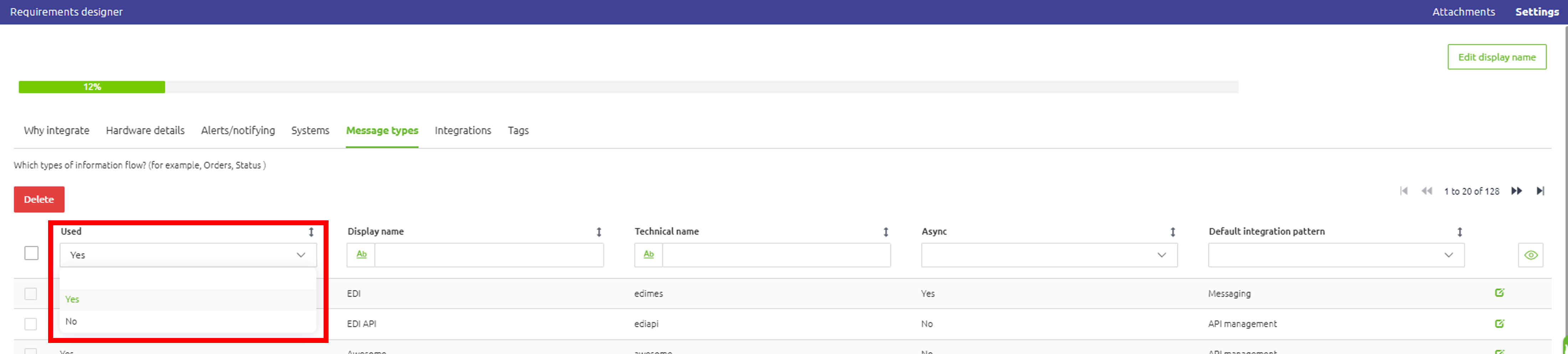The image size is (1568, 354).
Task: Switch to the Integrations tab
Action: click(x=463, y=130)
